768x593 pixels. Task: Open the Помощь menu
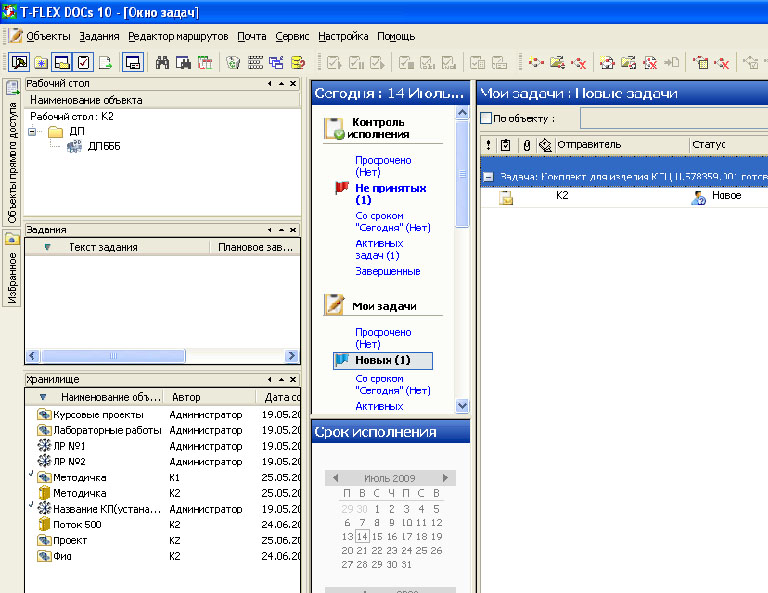coord(396,36)
